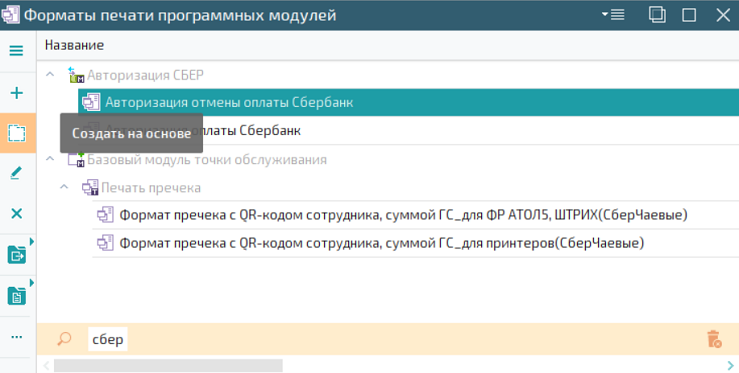Click the Печать пречека node icon
Image resolution: width=739 pixels, height=373 pixels.
click(90, 188)
